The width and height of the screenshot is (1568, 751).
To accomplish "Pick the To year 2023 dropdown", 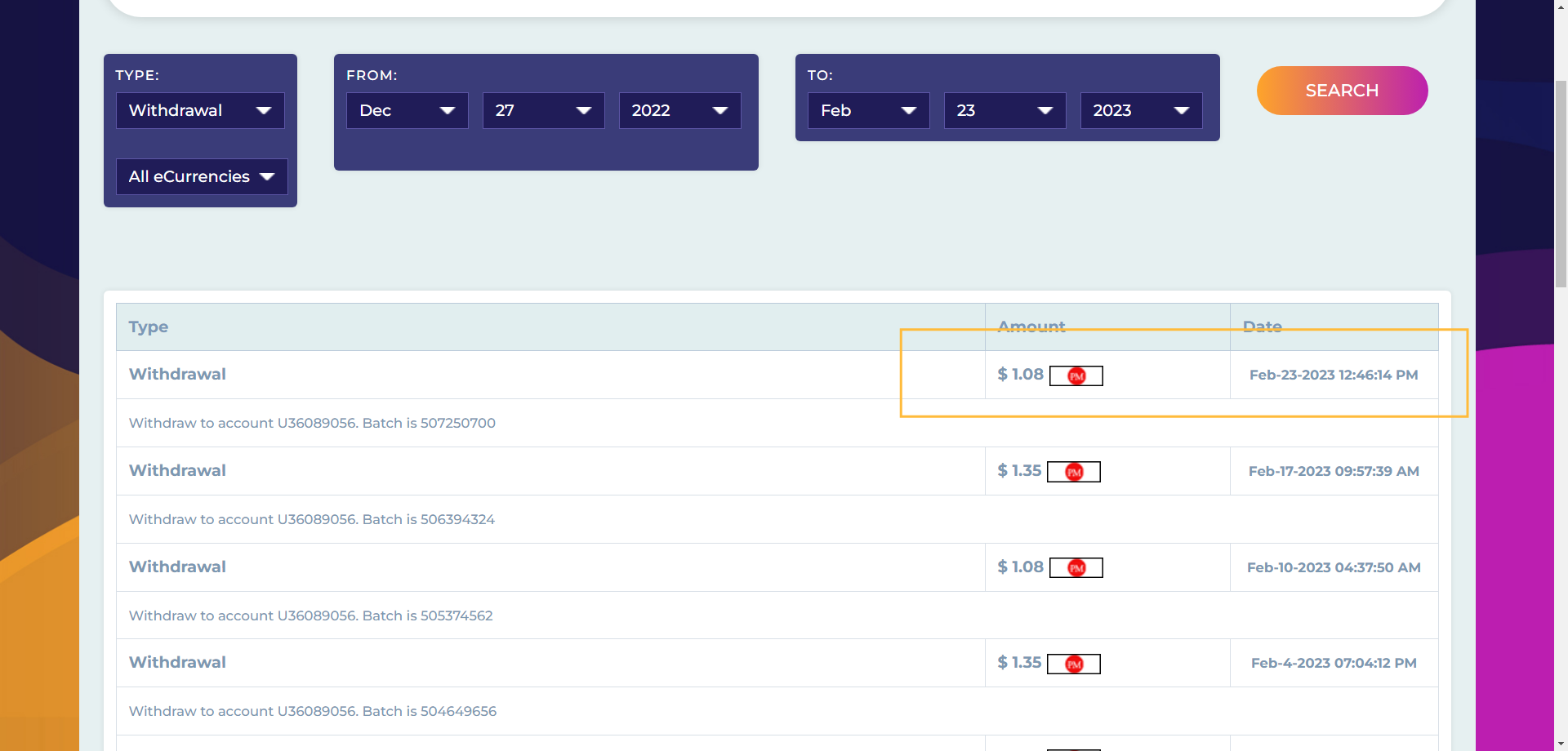I will (x=1141, y=110).
